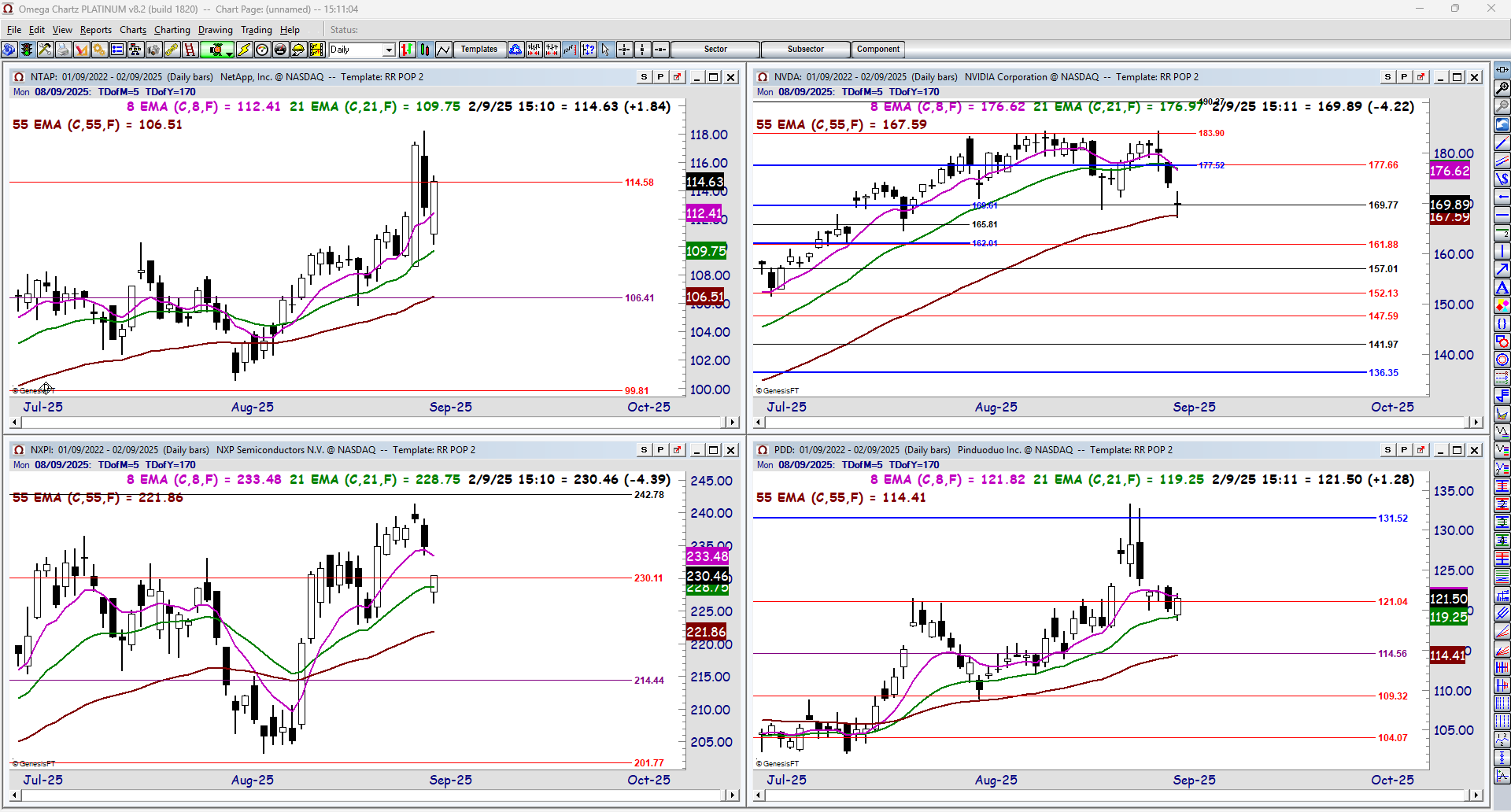Select the dollar sign price tool
1511x812 pixels.
click(1502, 179)
